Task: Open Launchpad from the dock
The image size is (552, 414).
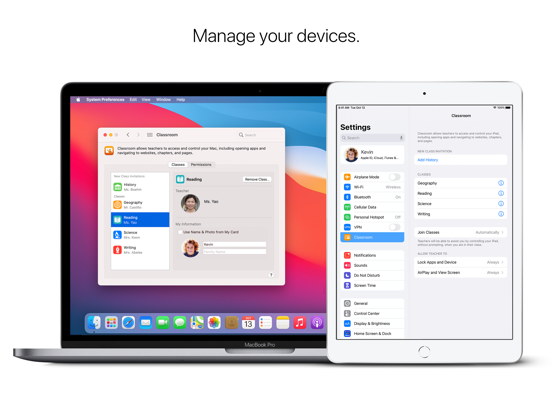Action: pyautogui.click(x=111, y=322)
